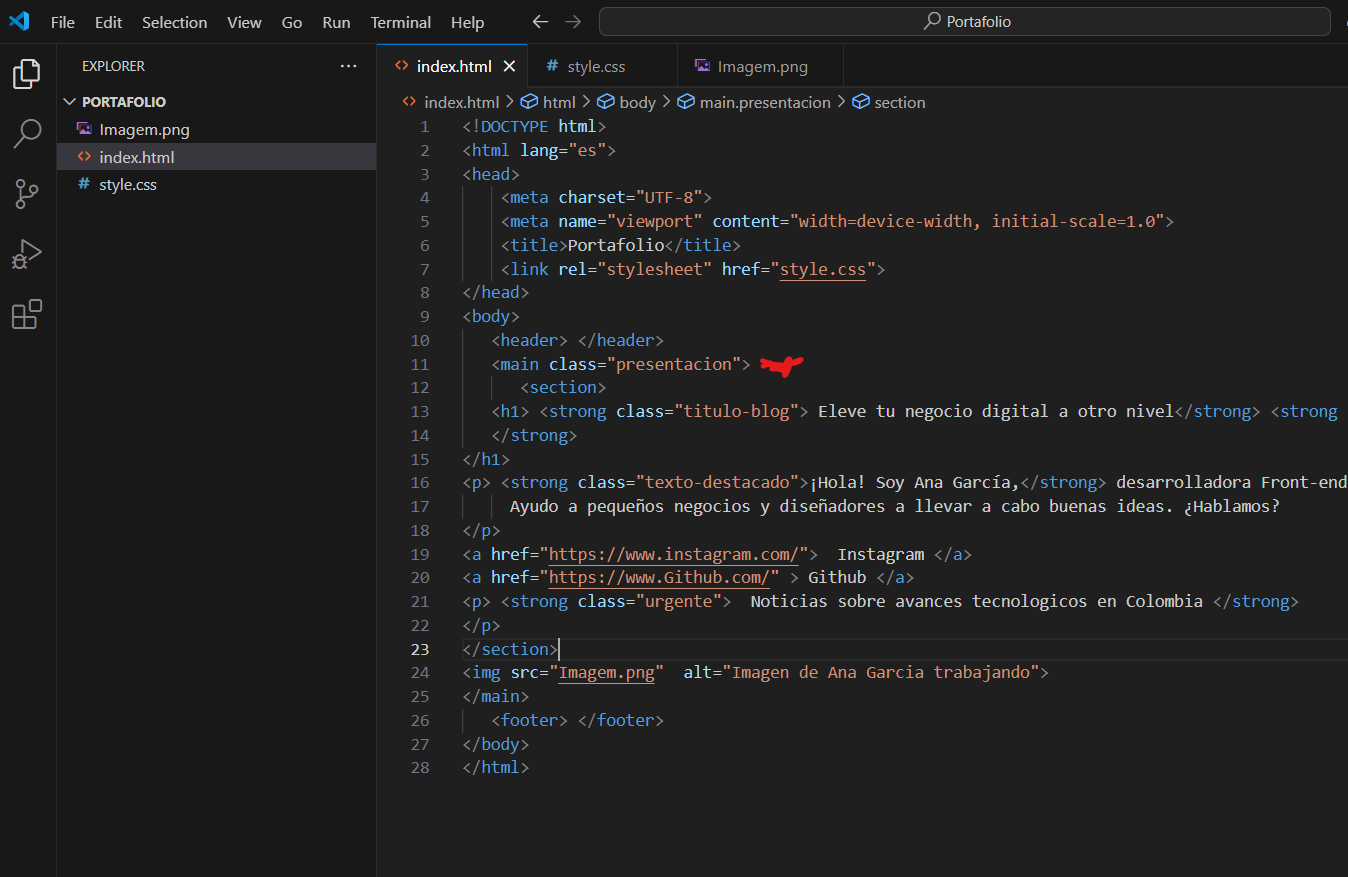
Task: Open Explorer more actions (three dots)
Action: (x=348, y=66)
